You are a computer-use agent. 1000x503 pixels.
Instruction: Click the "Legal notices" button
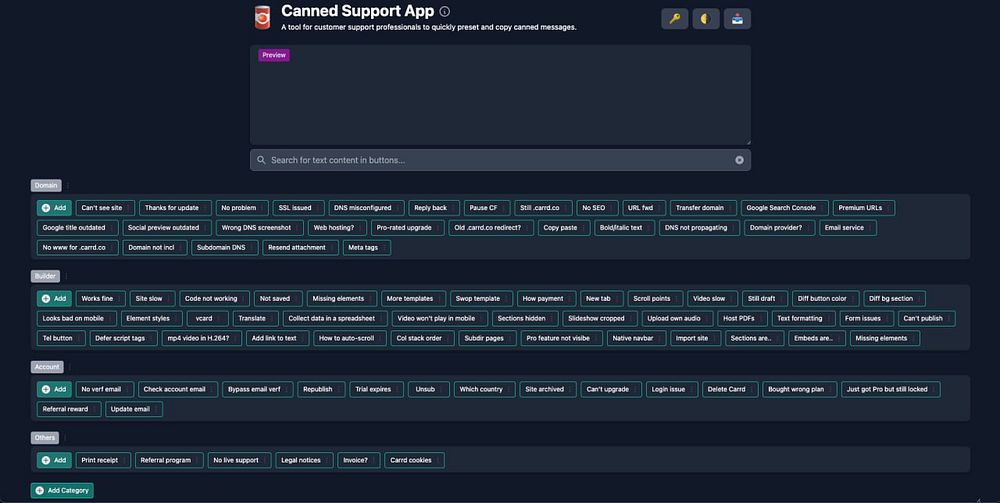[304, 460]
